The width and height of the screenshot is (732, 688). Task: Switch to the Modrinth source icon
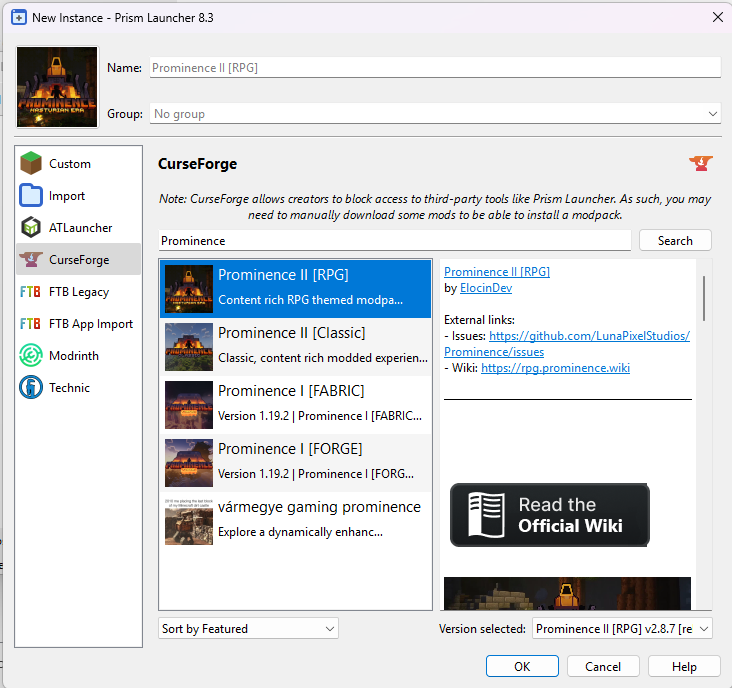tap(31, 356)
